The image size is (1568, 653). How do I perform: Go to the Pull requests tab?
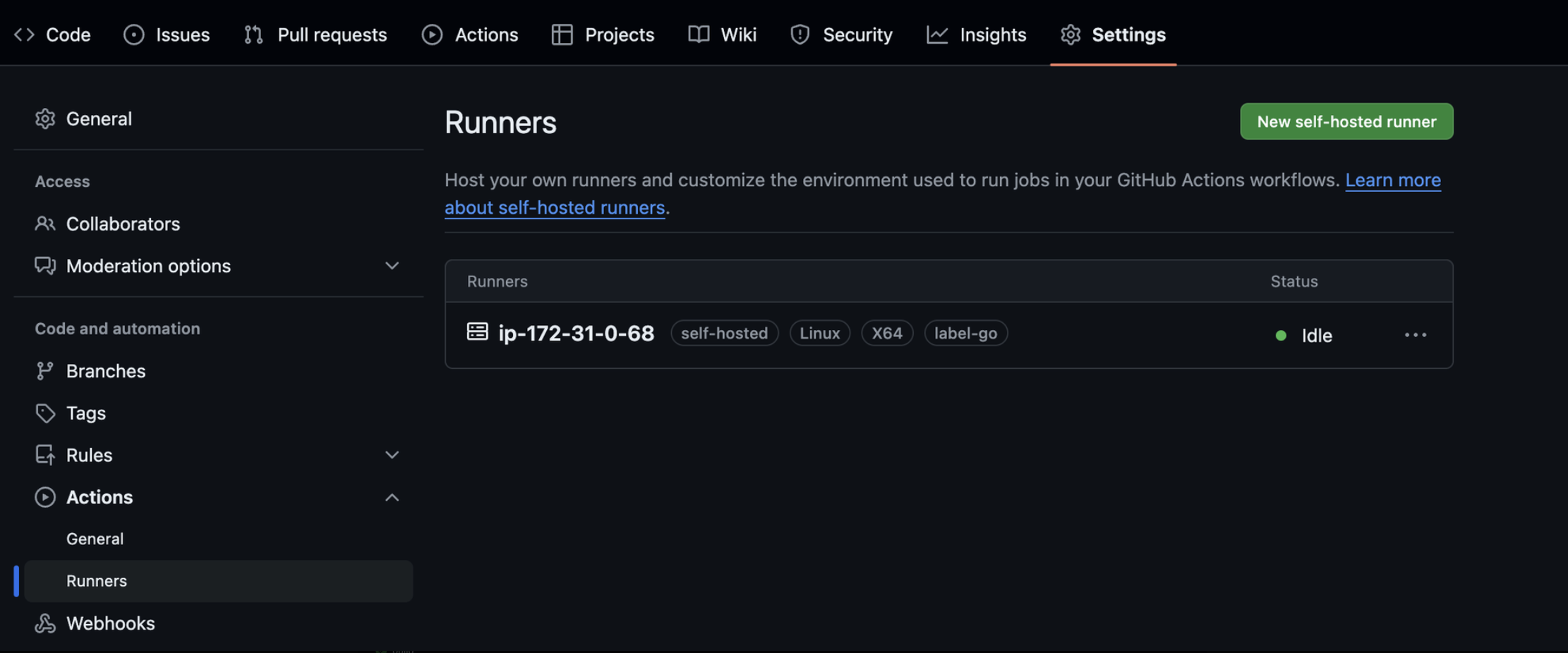[315, 35]
